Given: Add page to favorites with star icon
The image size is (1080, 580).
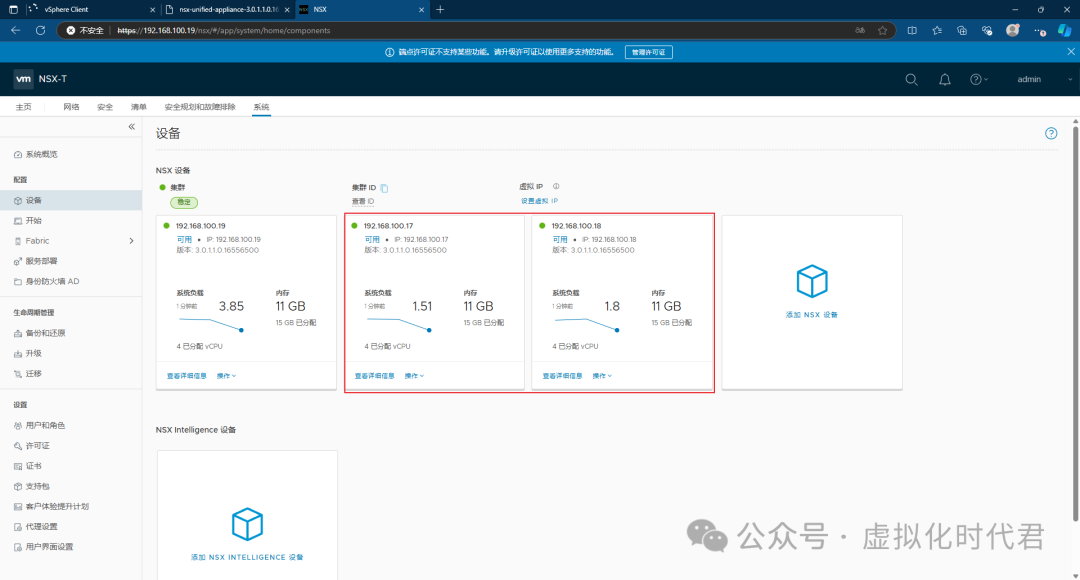Looking at the screenshot, I should tap(882, 30).
